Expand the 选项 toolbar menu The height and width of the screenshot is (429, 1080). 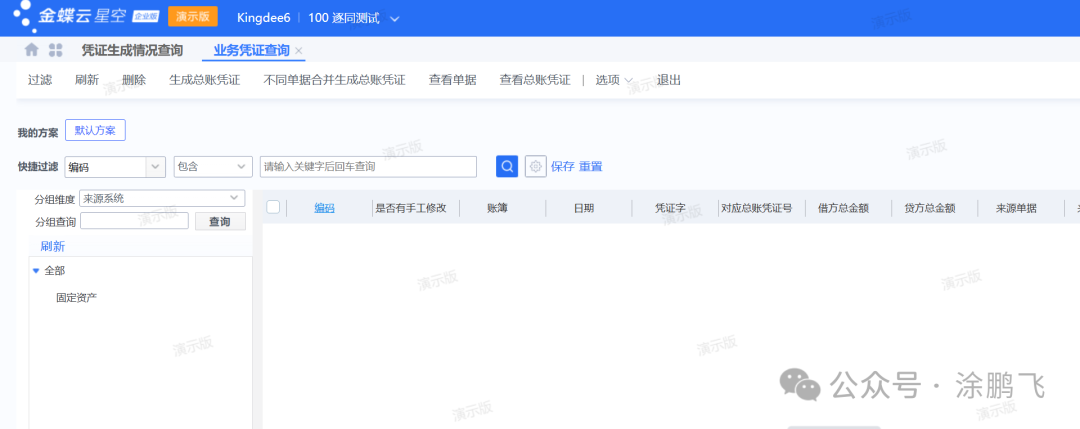point(613,80)
